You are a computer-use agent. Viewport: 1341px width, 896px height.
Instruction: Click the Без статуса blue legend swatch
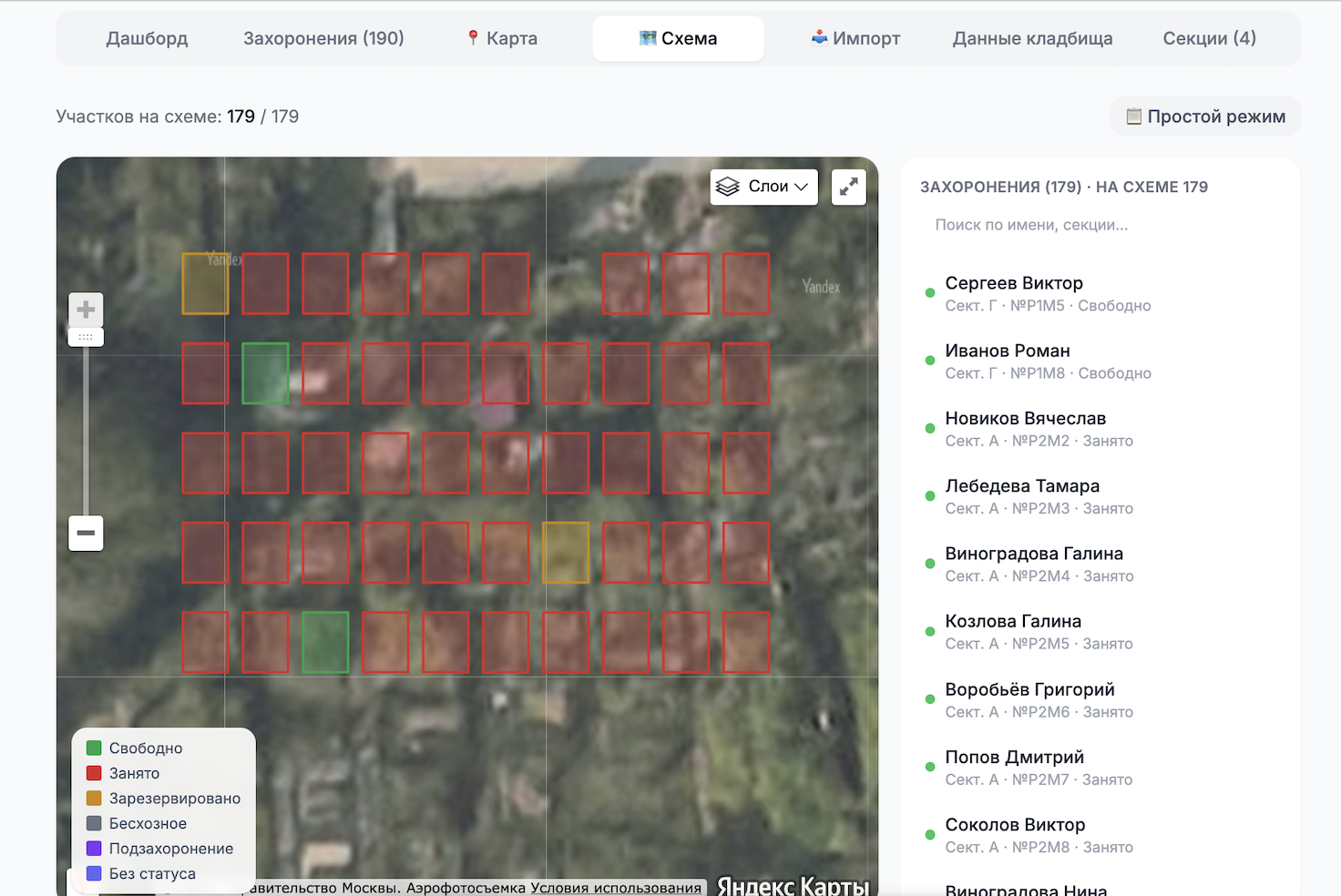94,873
